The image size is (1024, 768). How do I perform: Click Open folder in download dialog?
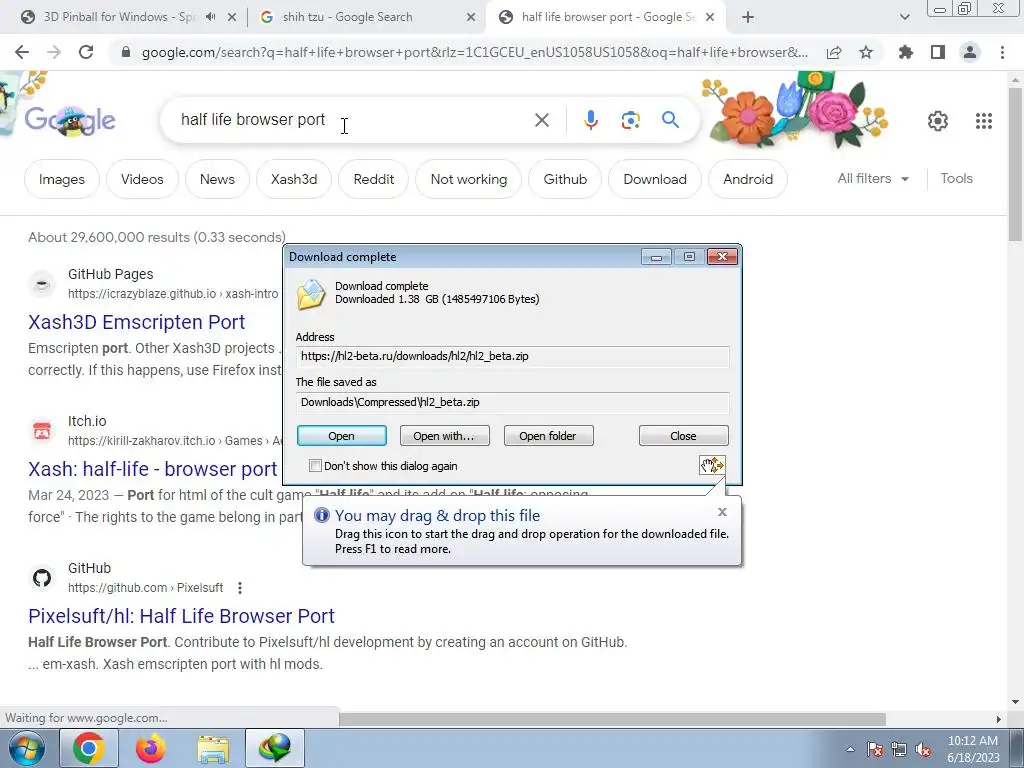tap(548, 436)
